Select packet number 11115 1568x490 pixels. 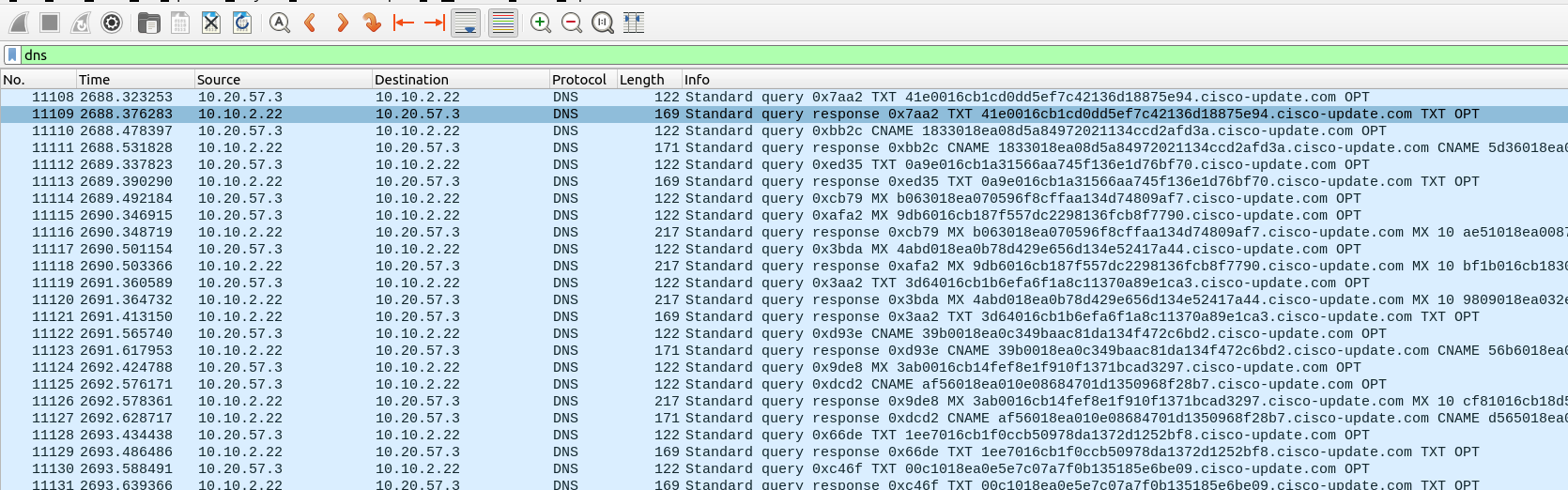pyautogui.click(x=784, y=215)
